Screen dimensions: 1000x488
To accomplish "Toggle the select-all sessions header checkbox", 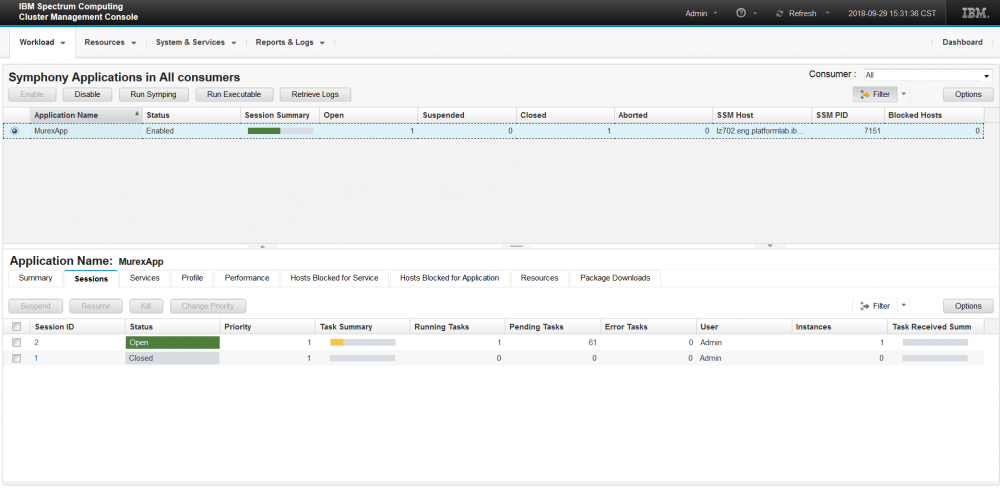I will (16, 327).
